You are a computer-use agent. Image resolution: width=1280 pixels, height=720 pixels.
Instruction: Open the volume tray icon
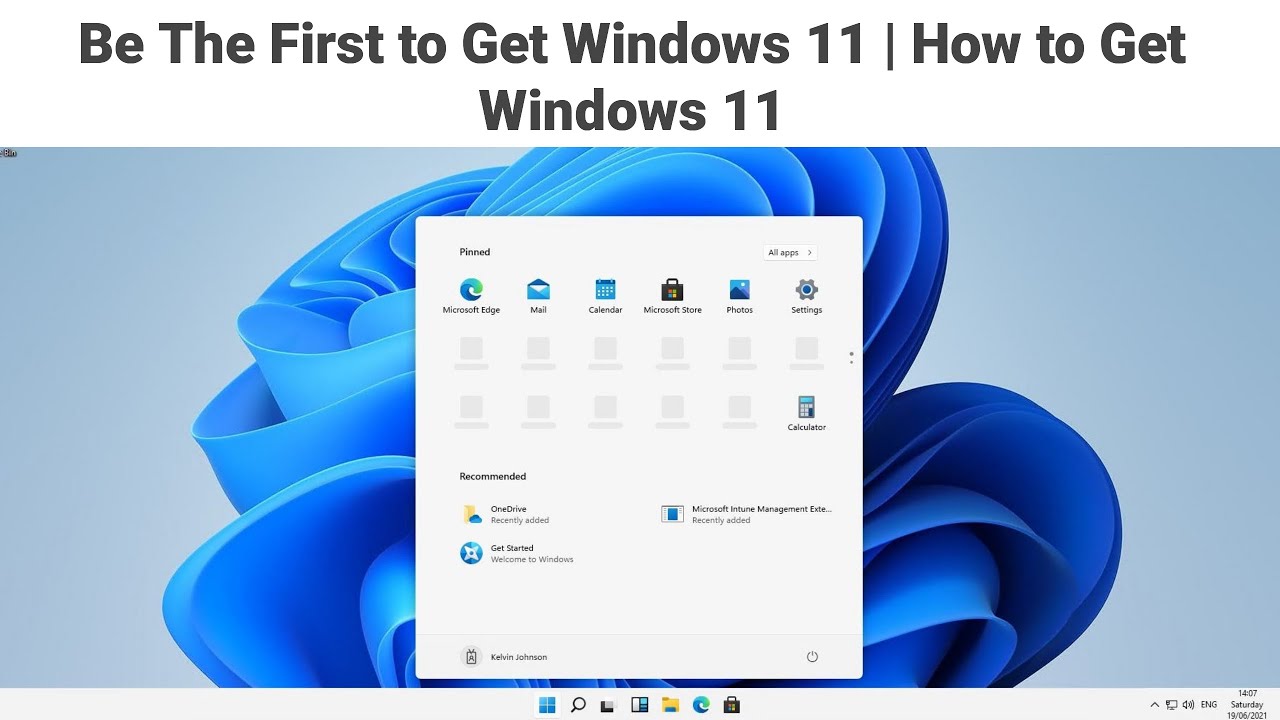click(x=1188, y=705)
